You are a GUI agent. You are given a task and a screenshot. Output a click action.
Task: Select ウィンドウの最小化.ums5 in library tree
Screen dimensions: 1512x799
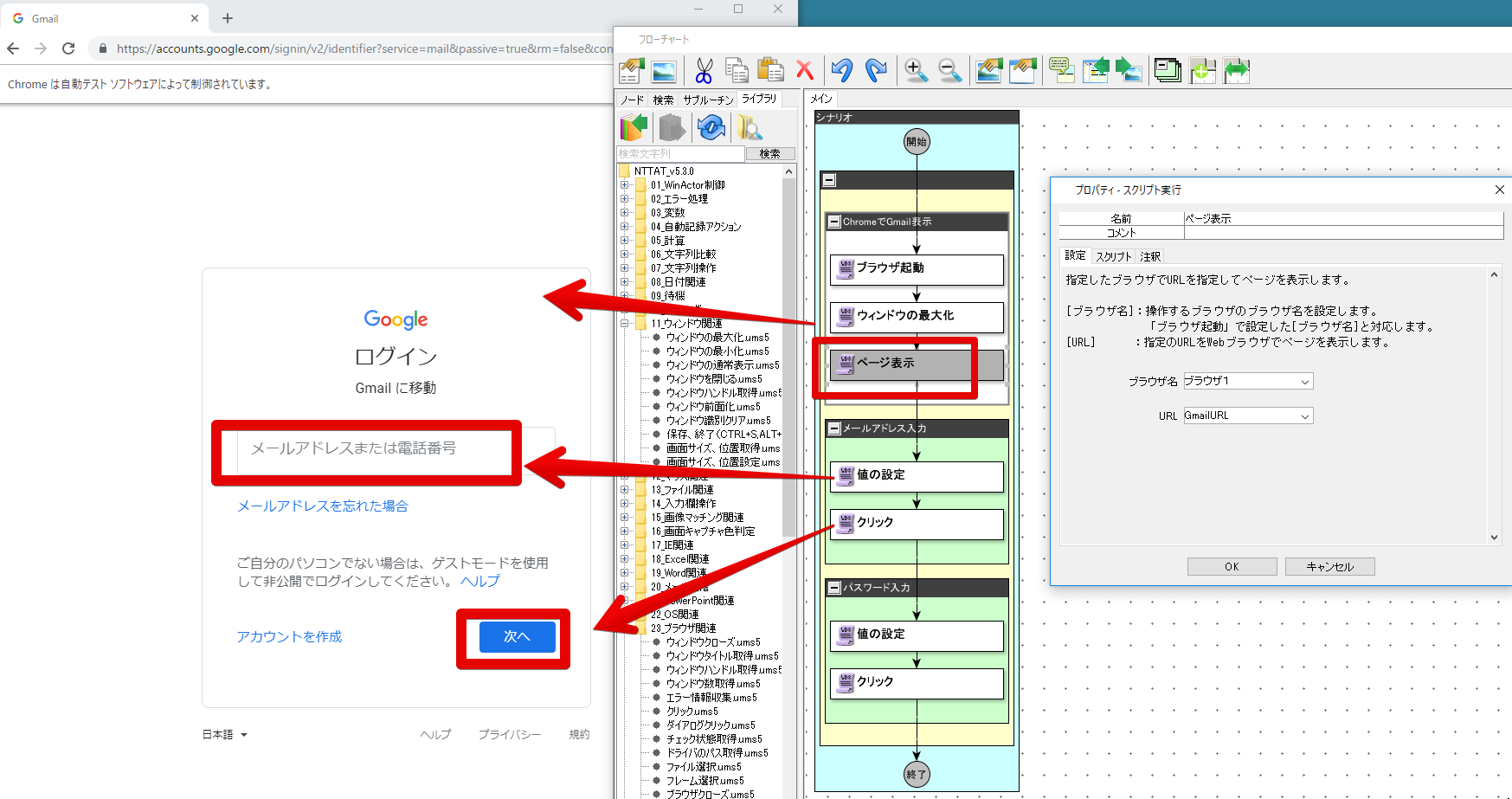point(717,351)
